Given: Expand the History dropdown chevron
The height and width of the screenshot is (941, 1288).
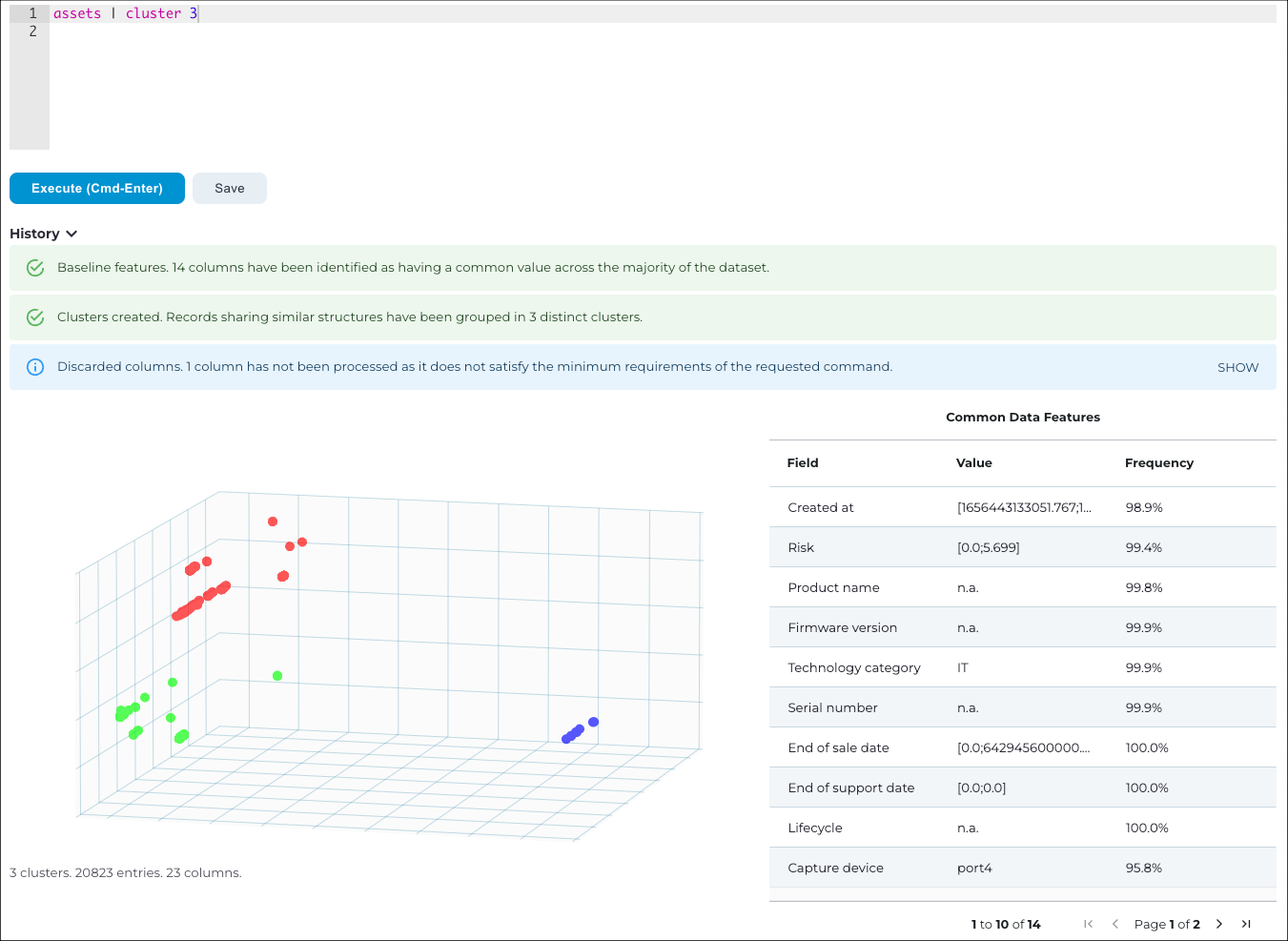Looking at the screenshot, I should [x=72, y=234].
